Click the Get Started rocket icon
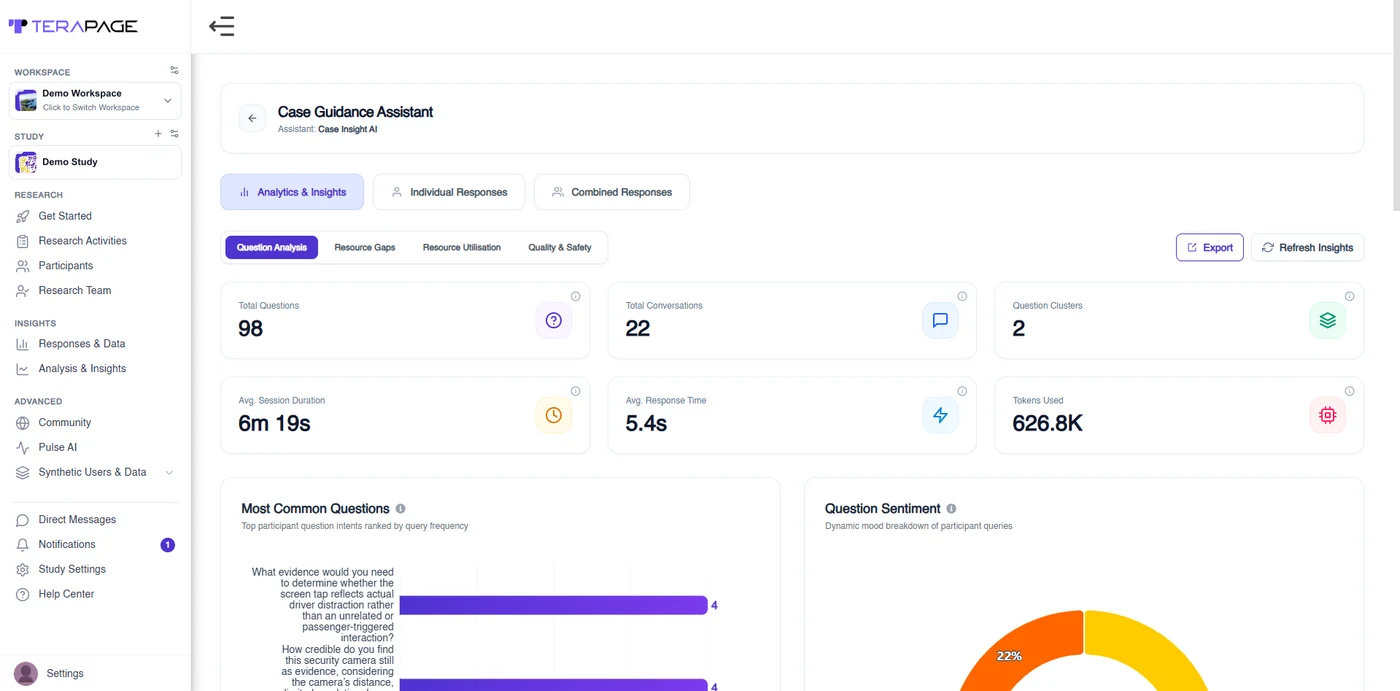The height and width of the screenshot is (691, 1400). pyautogui.click(x=22, y=216)
